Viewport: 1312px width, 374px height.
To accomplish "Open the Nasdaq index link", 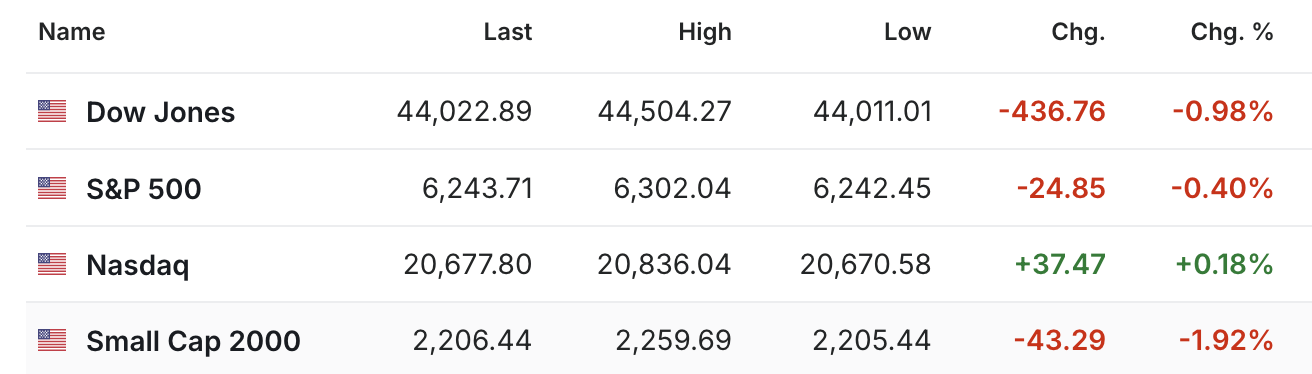I will click(x=138, y=265).
